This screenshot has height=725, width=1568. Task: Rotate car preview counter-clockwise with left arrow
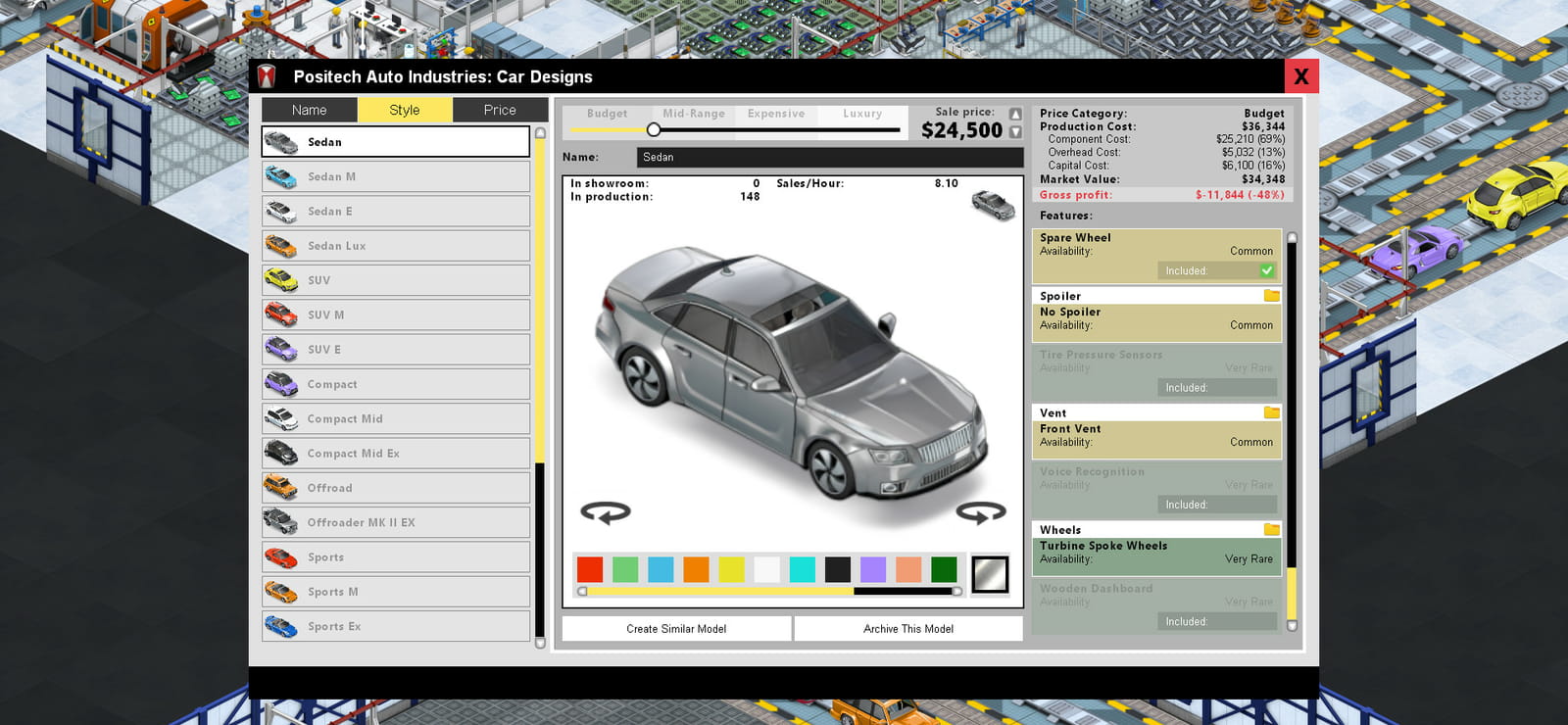pyautogui.click(x=606, y=512)
